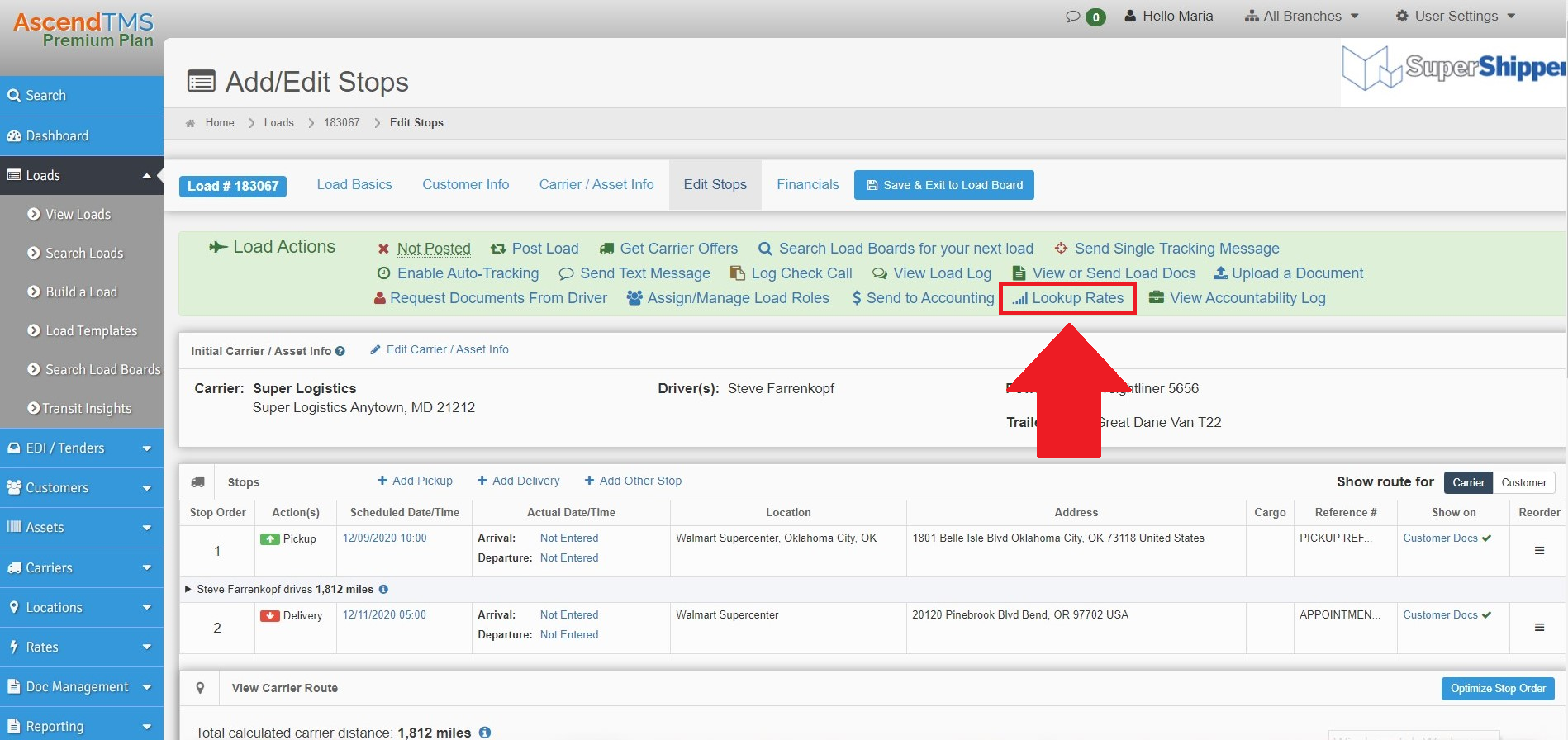
Task: Click the Lookup Rates link
Action: click(x=1068, y=298)
